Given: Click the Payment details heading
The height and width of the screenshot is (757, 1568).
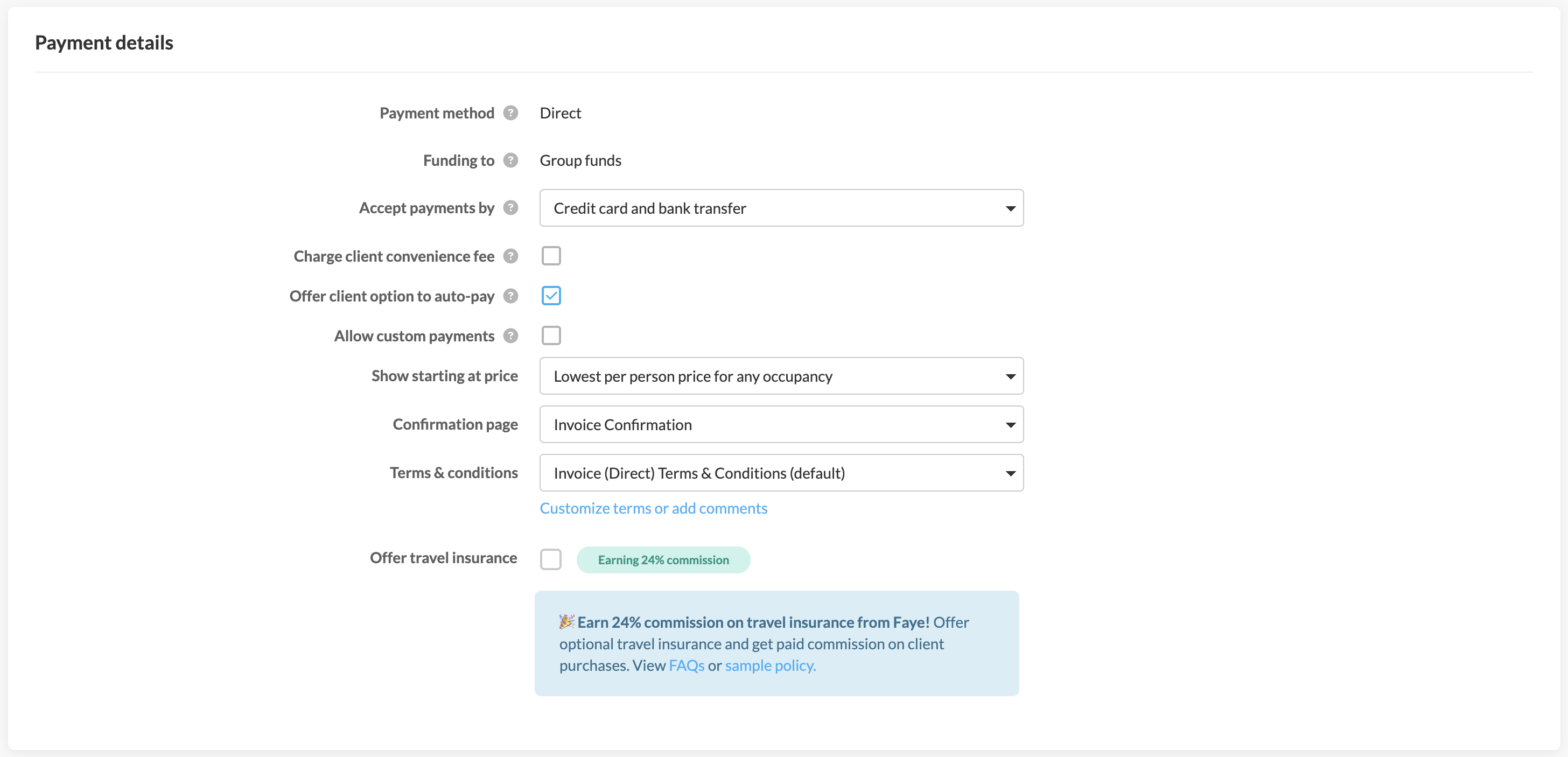Looking at the screenshot, I should pyautogui.click(x=104, y=43).
